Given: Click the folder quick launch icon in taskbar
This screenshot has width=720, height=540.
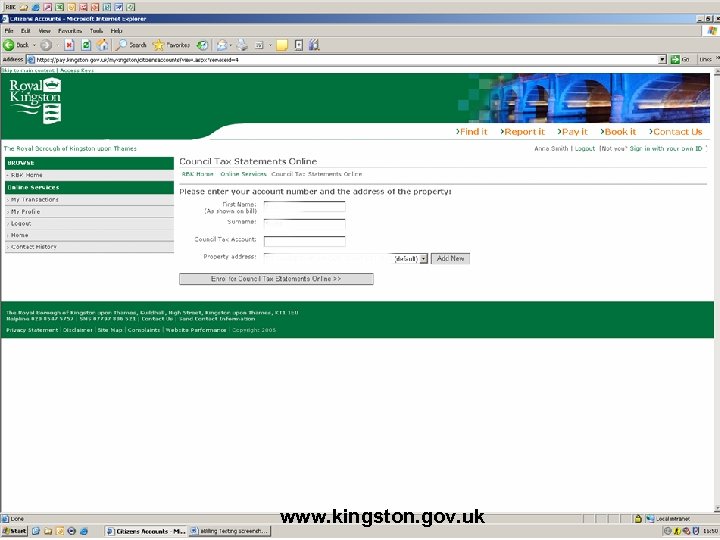Looking at the screenshot, I should click(x=47, y=531).
